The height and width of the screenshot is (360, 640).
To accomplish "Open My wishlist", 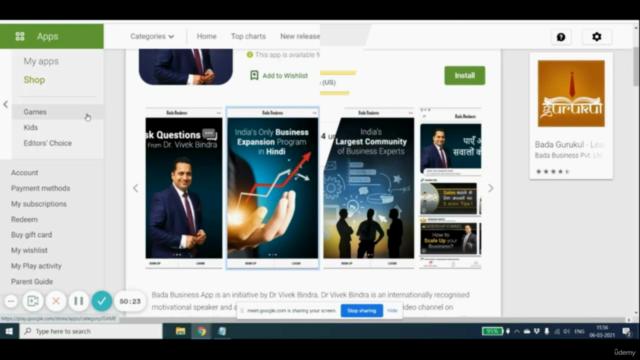I will click(x=29, y=250).
